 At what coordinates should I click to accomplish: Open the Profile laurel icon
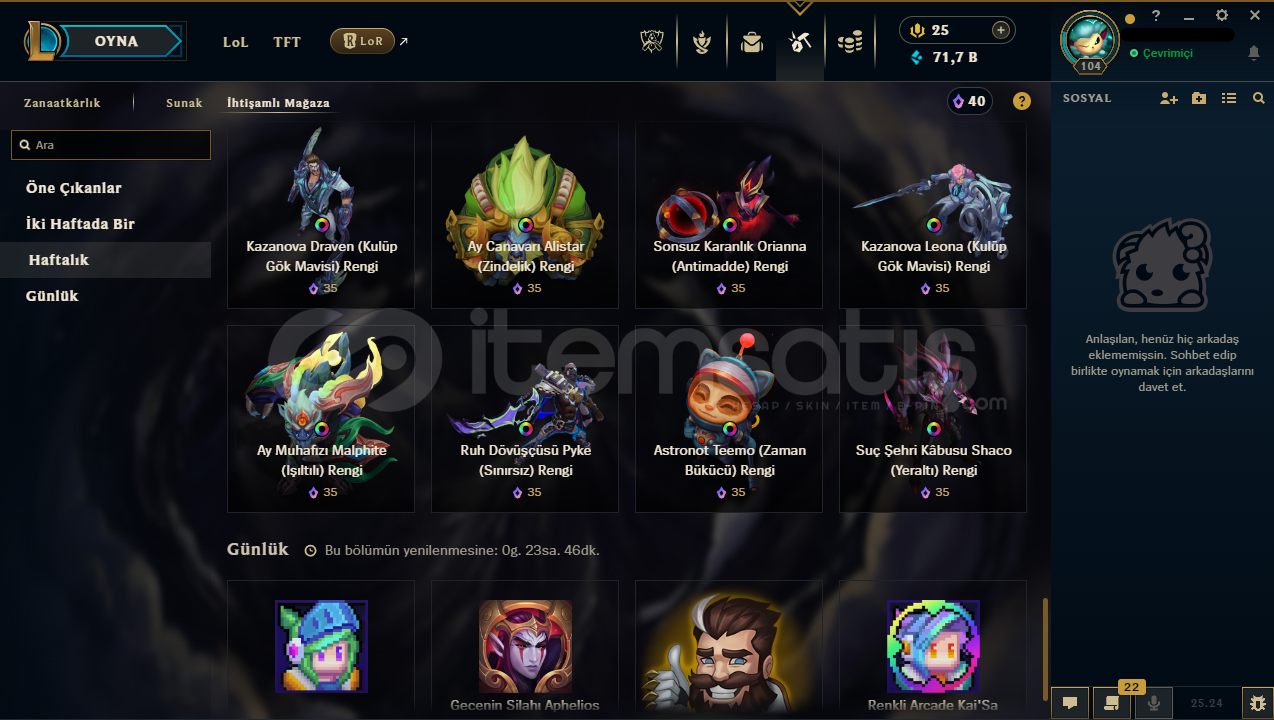pyautogui.click(x=702, y=42)
